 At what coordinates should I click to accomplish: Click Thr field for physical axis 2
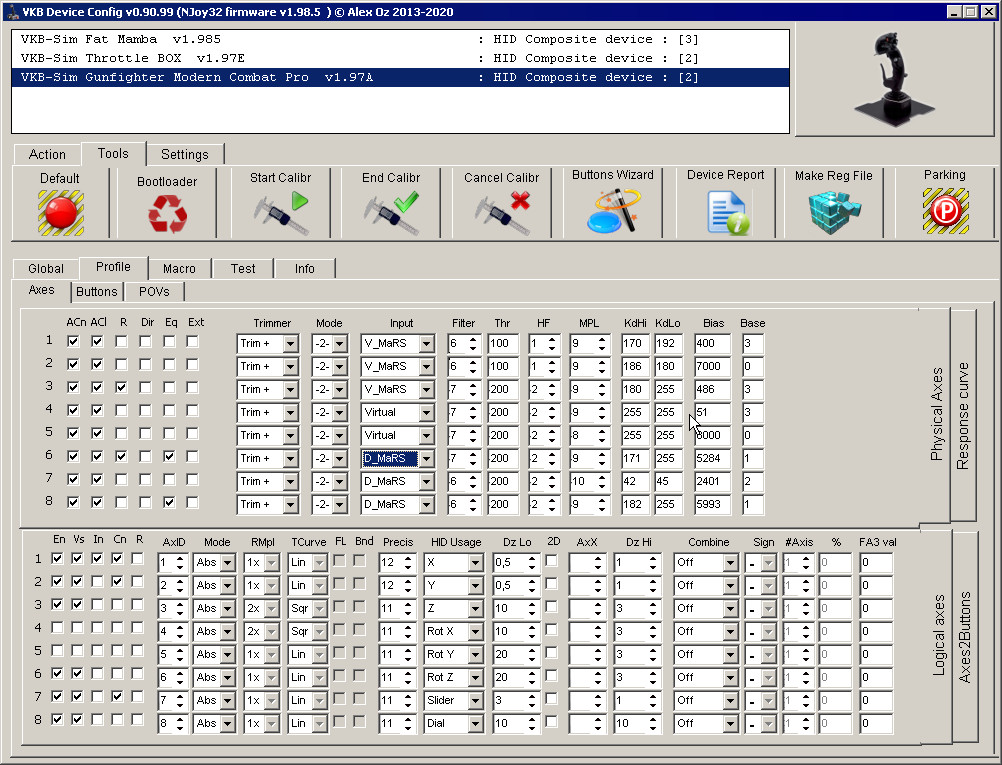click(504, 367)
